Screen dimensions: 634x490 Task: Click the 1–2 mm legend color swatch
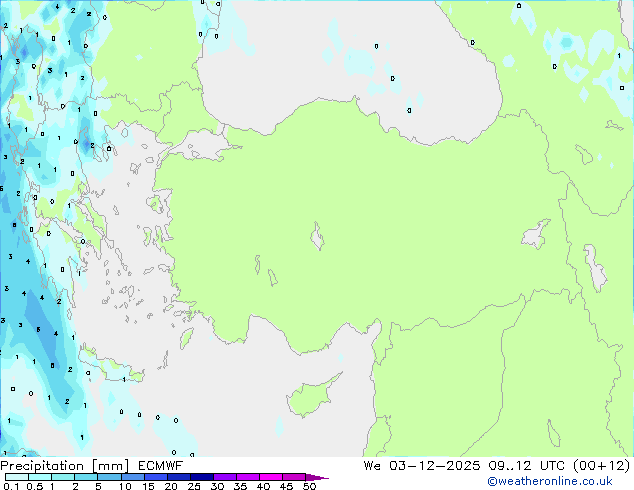(x=63, y=477)
